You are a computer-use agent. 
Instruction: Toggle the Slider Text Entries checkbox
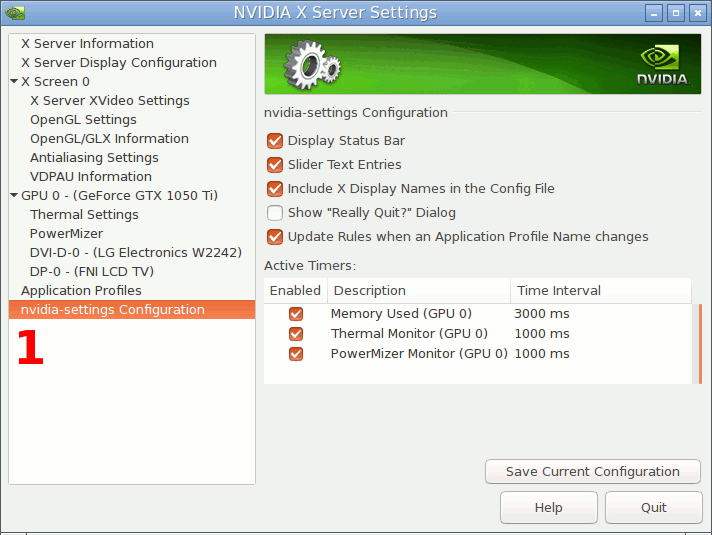coord(275,165)
